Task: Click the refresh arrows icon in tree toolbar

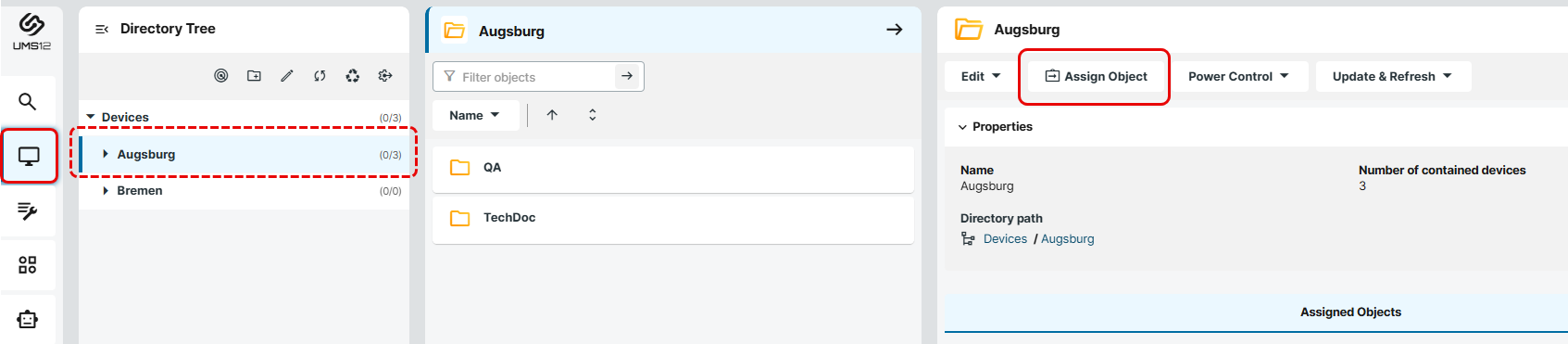Action: point(320,76)
